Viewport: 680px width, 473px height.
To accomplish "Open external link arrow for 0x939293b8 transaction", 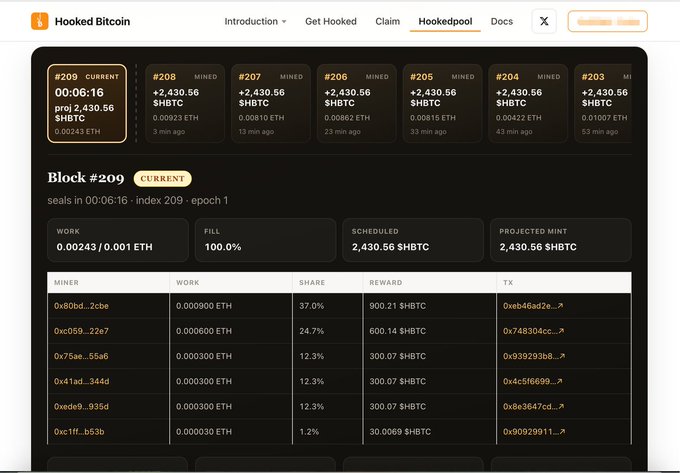I will pos(562,356).
